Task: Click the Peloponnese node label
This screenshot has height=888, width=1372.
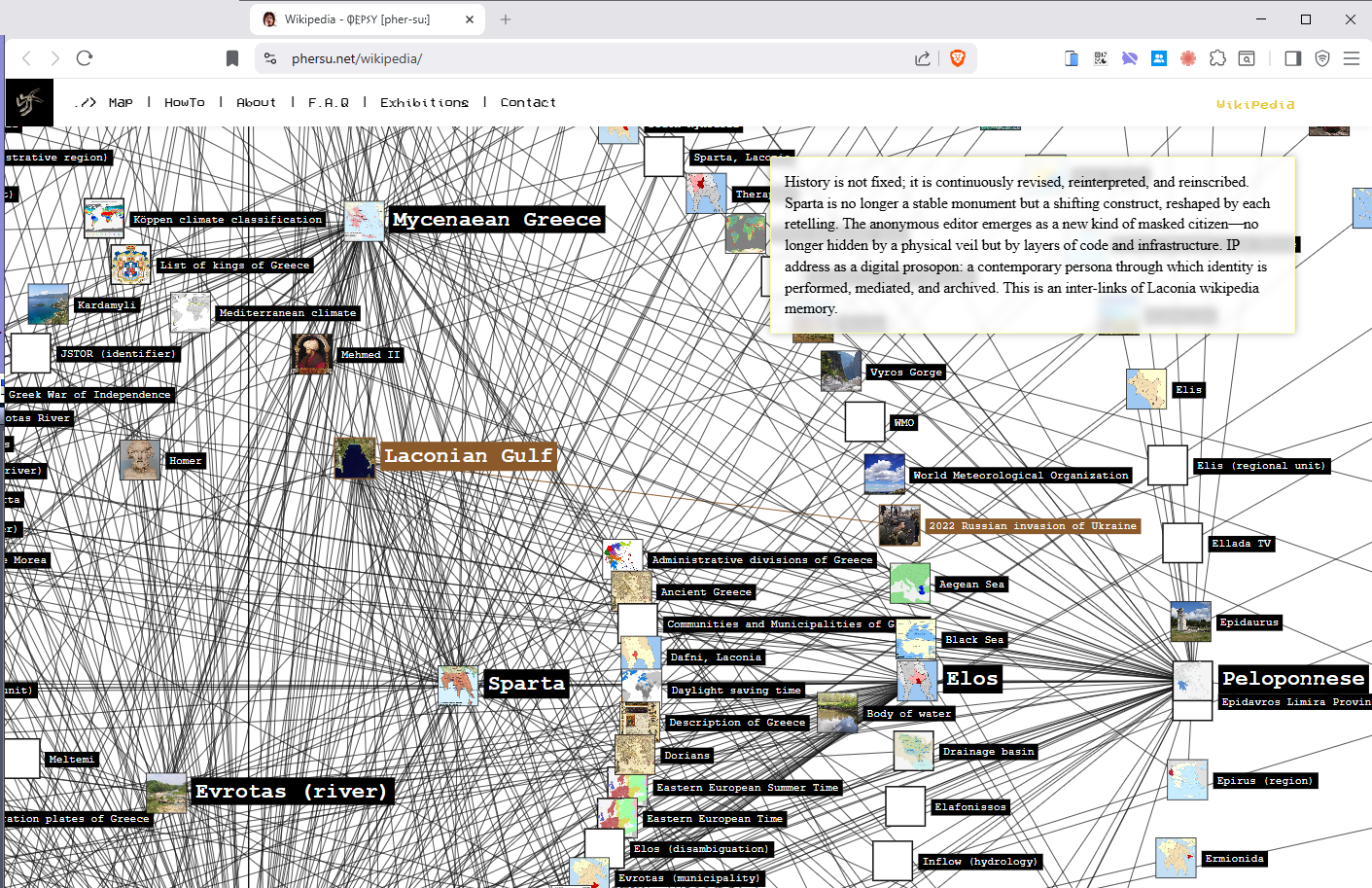Action: tap(1293, 679)
